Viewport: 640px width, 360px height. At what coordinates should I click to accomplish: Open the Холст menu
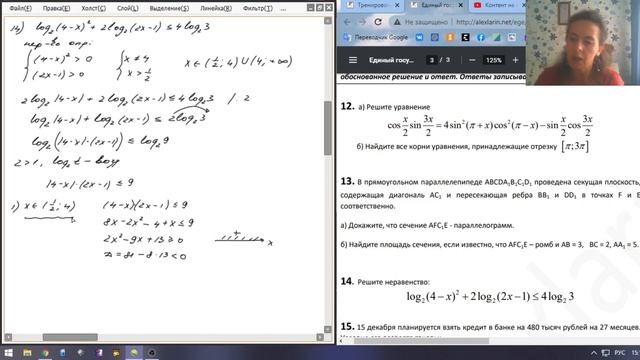[93, 8]
